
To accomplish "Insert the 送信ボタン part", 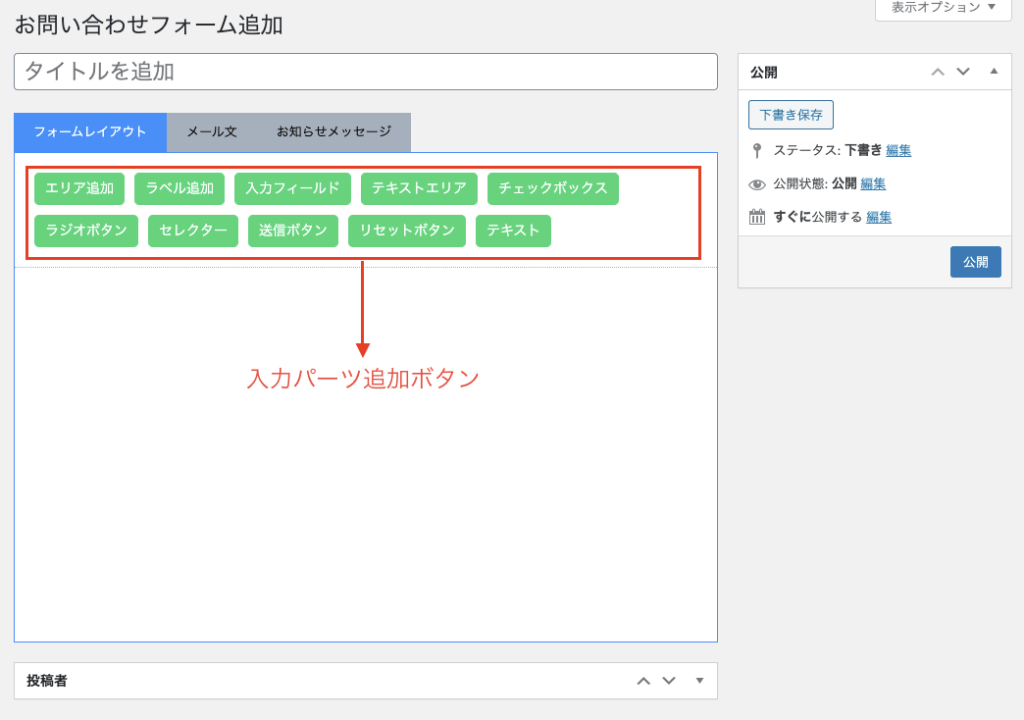I will [x=292, y=230].
